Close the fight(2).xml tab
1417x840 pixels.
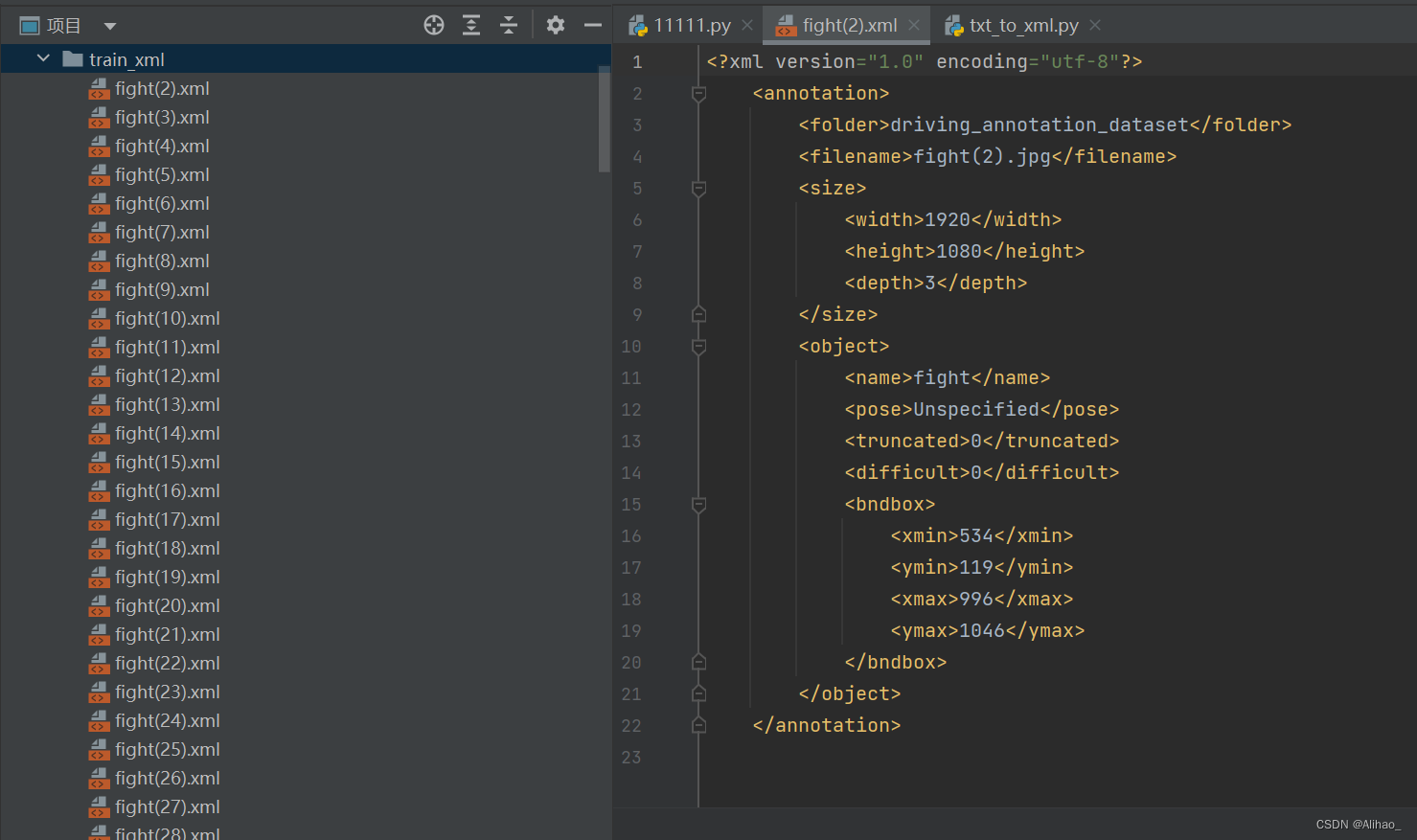click(915, 25)
